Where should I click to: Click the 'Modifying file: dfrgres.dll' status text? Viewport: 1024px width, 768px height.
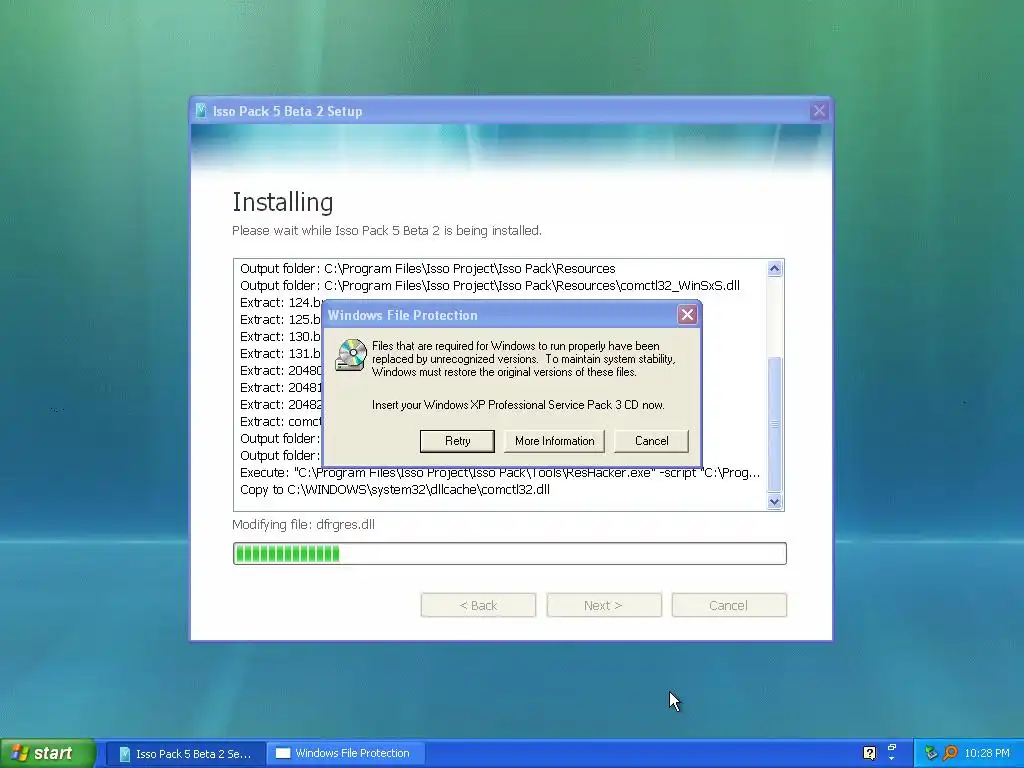pos(304,524)
